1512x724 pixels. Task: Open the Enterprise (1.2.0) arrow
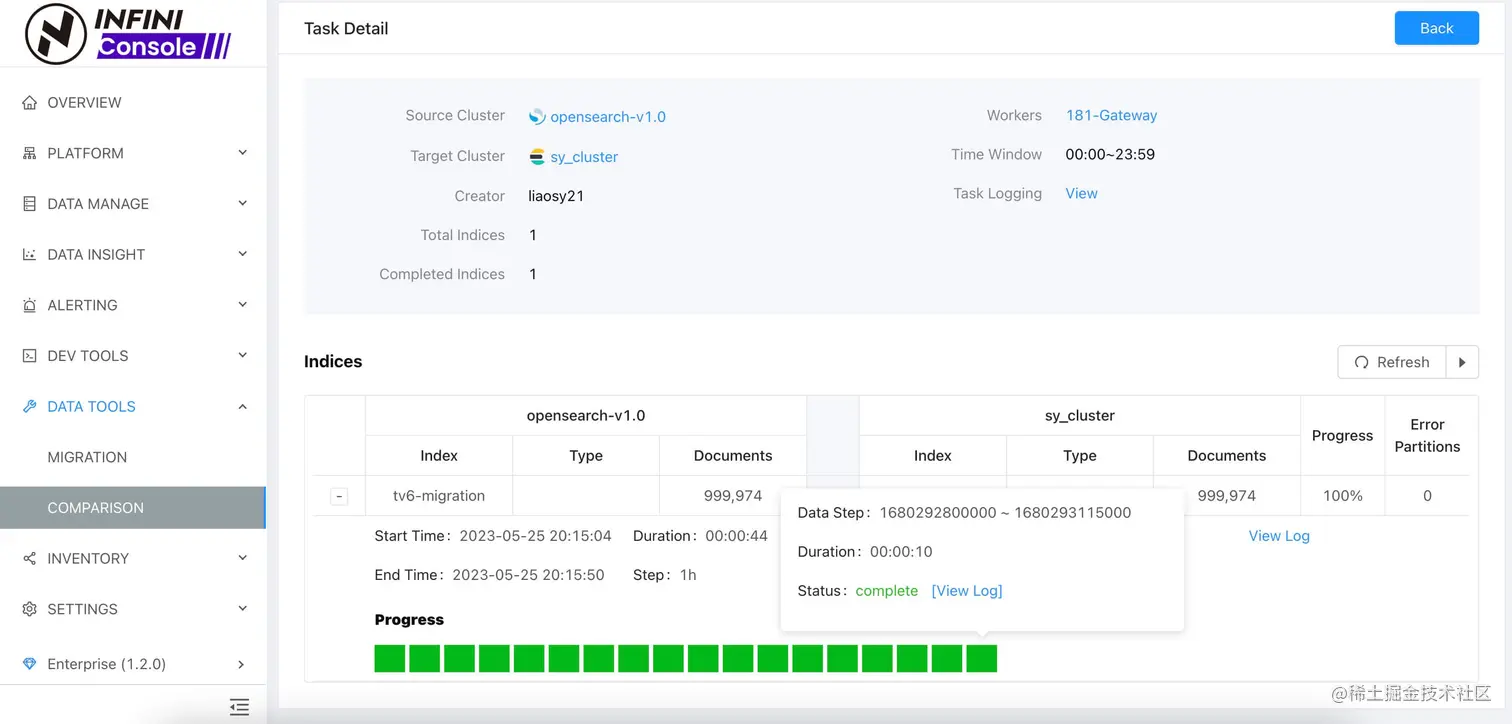point(241,664)
